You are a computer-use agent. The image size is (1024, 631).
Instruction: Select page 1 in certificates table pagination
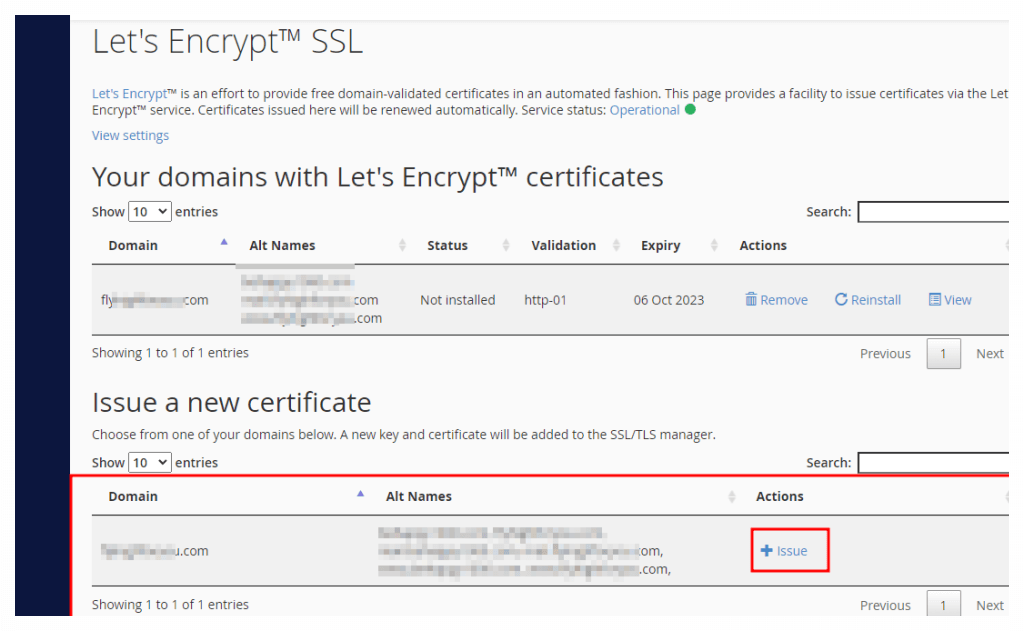click(x=943, y=353)
